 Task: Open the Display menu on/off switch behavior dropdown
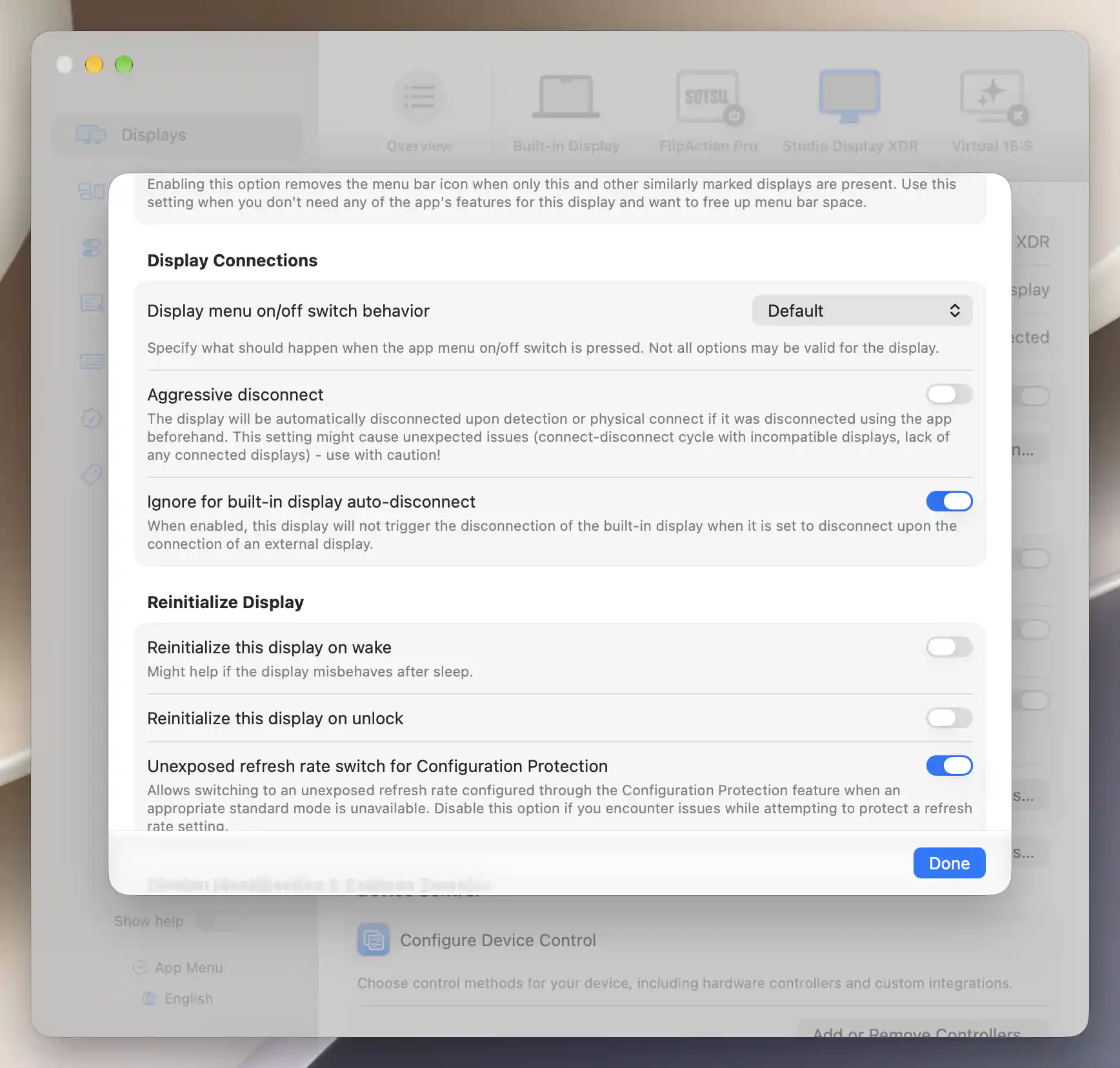[x=862, y=311]
